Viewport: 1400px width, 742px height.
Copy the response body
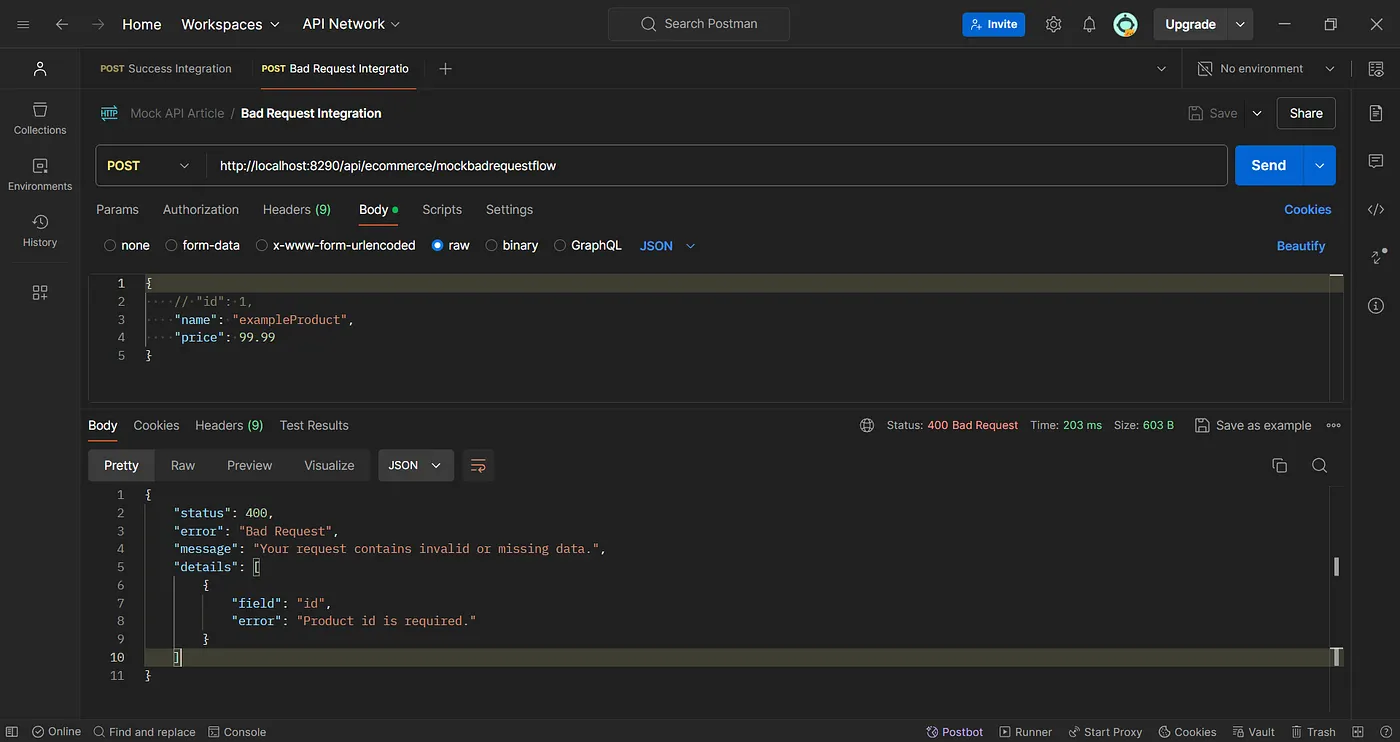coord(1279,465)
